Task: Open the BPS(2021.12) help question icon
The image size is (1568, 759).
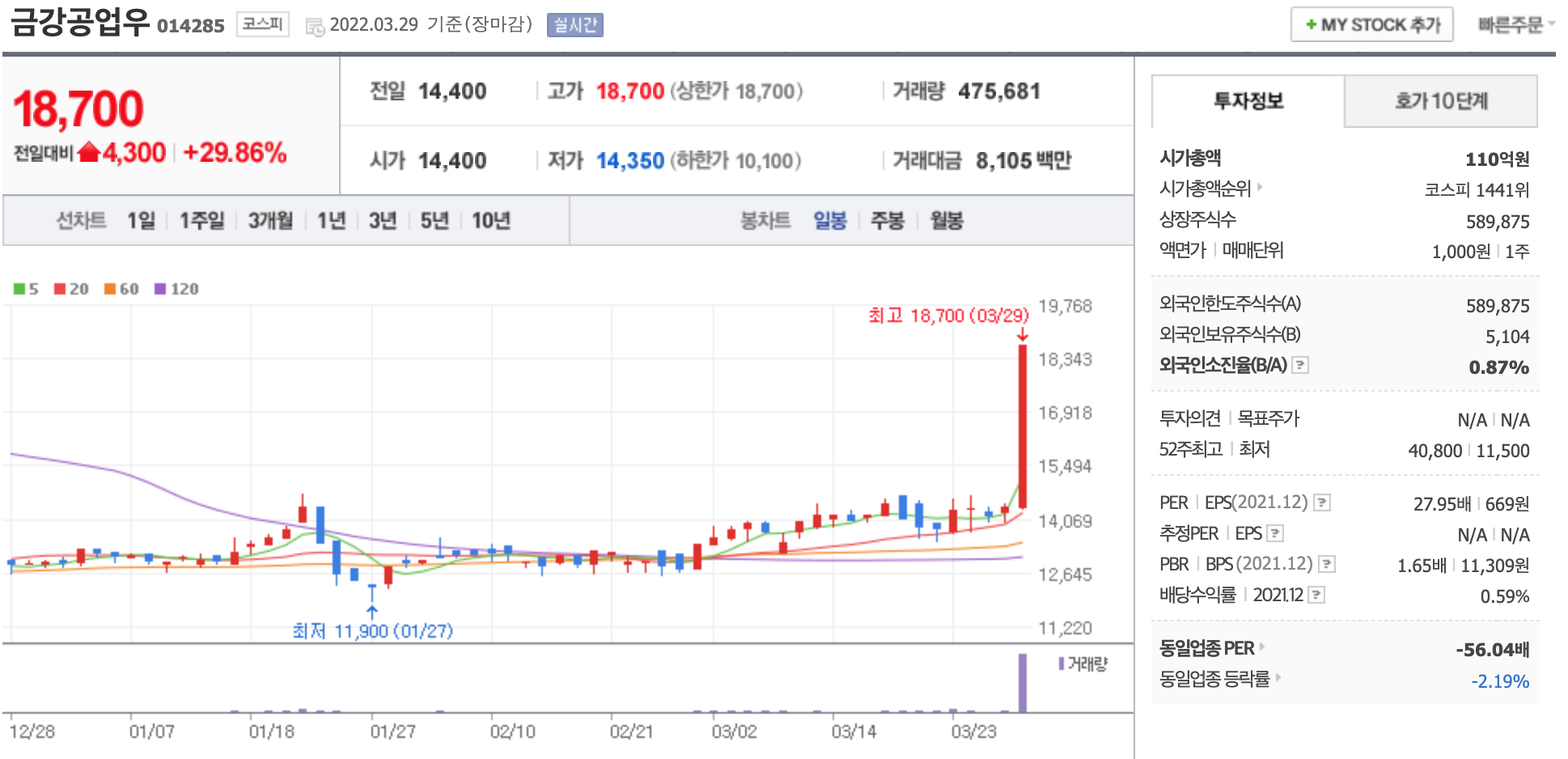Action: pos(1327,564)
